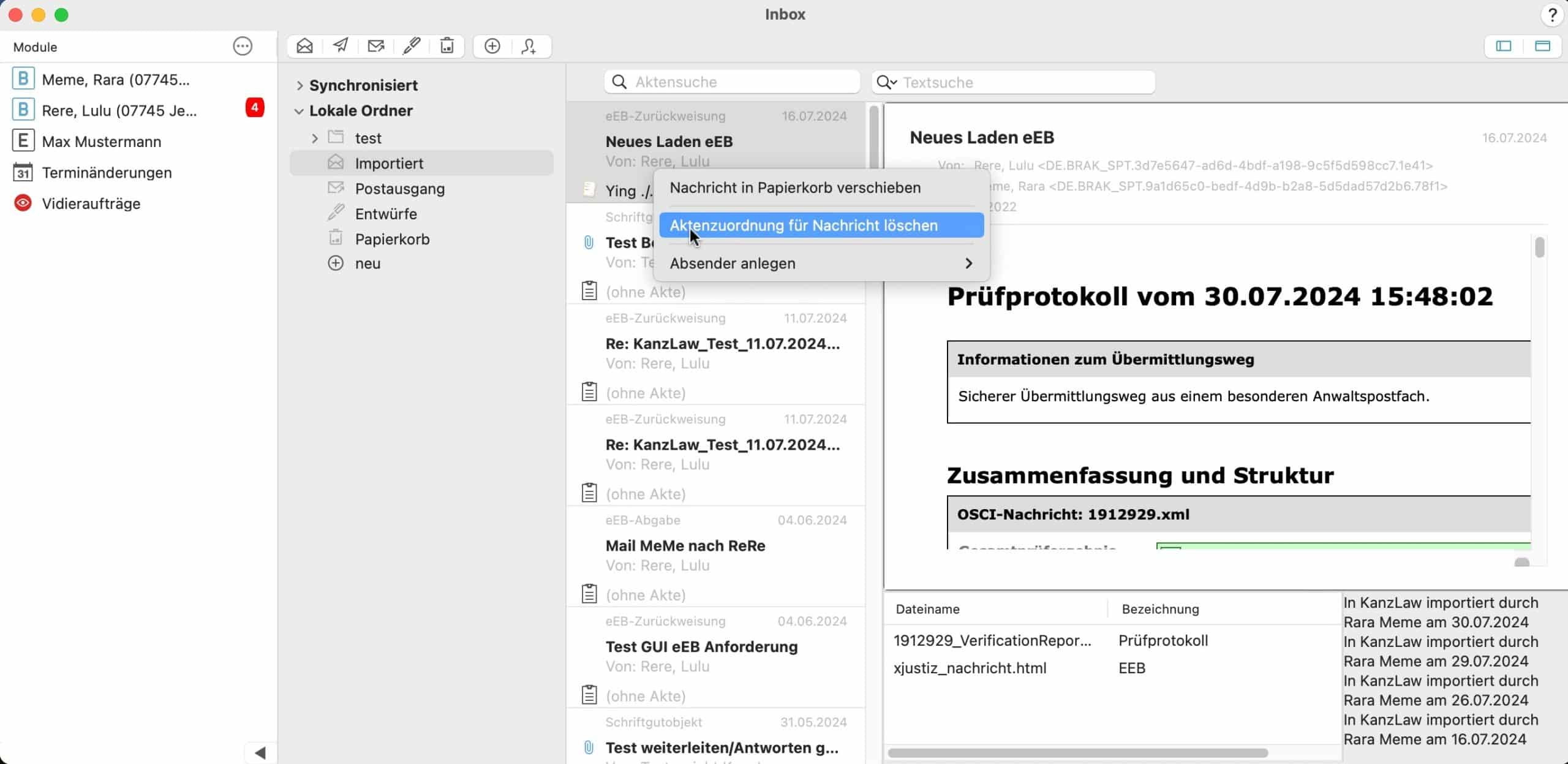Click the plus circle toolbar icon
1568x764 pixels.
click(x=492, y=46)
